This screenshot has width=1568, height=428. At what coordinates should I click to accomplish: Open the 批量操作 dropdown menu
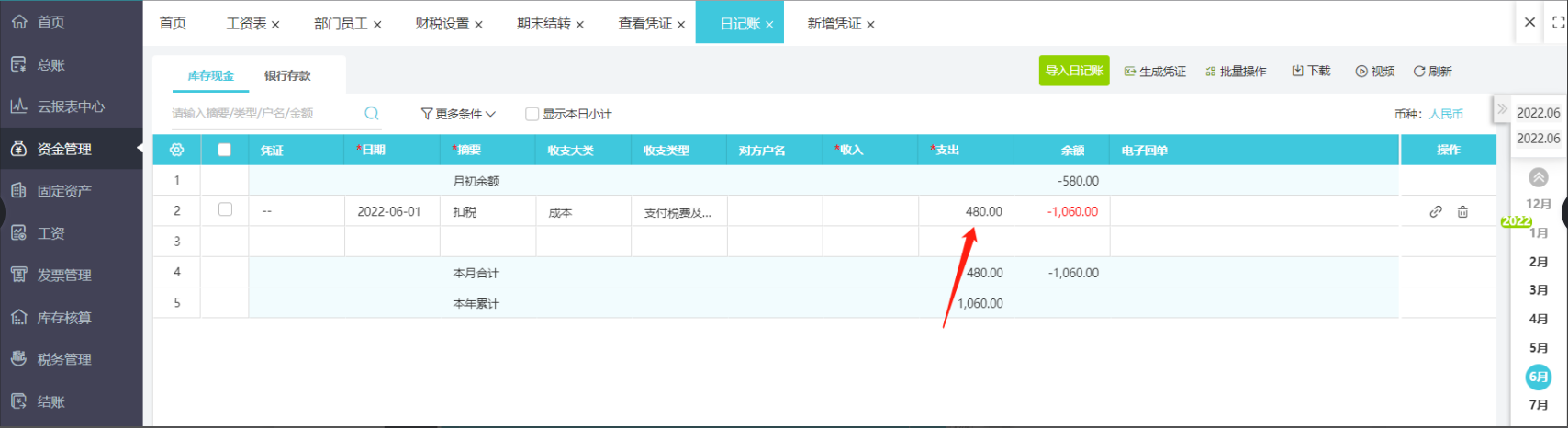(x=1236, y=72)
